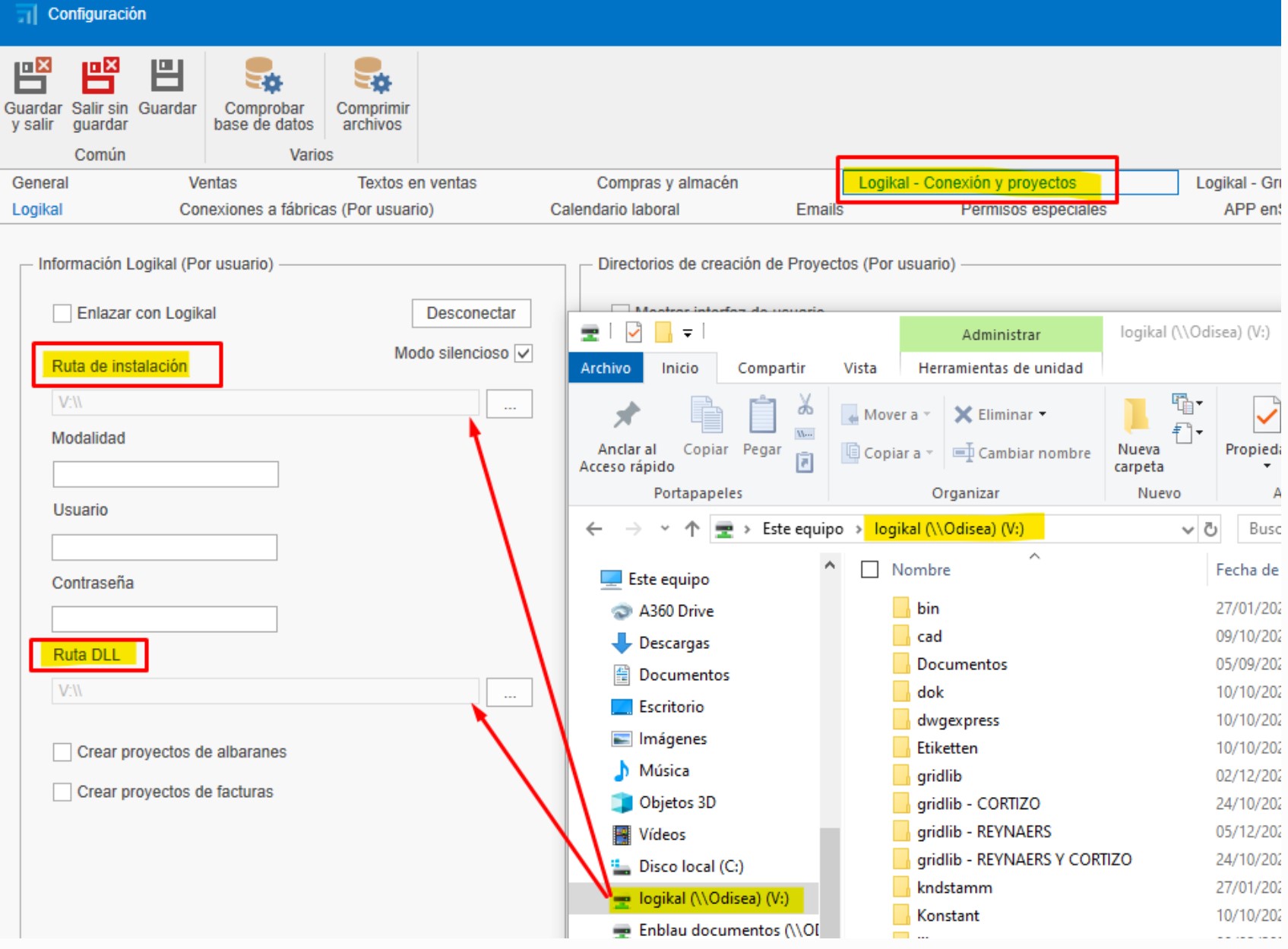This screenshot has width=1288, height=949.
Task: Click Cambiar nombre in Explorer ribbon
Action: point(1023,454)
